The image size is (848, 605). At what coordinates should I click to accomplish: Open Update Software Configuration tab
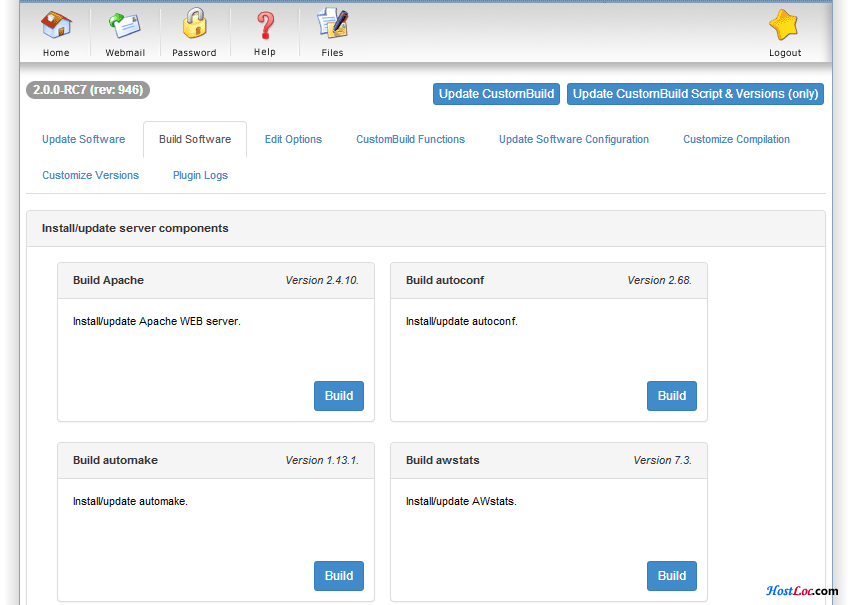[574, 140]
